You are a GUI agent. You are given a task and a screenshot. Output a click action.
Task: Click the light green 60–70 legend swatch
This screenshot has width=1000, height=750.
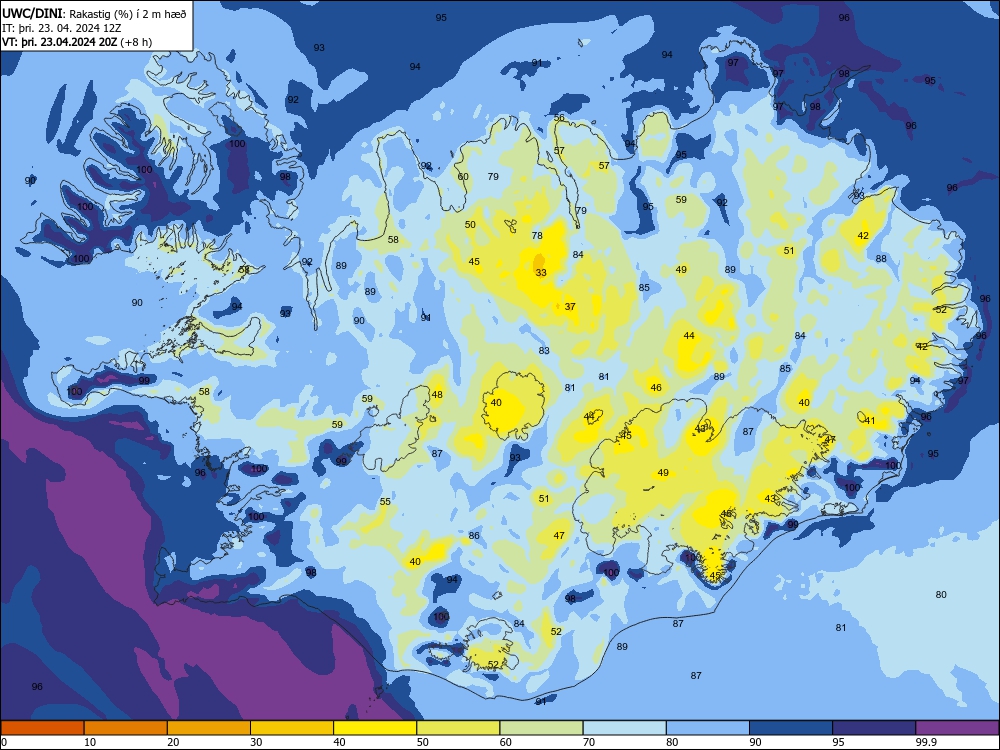tap(541, 728)
